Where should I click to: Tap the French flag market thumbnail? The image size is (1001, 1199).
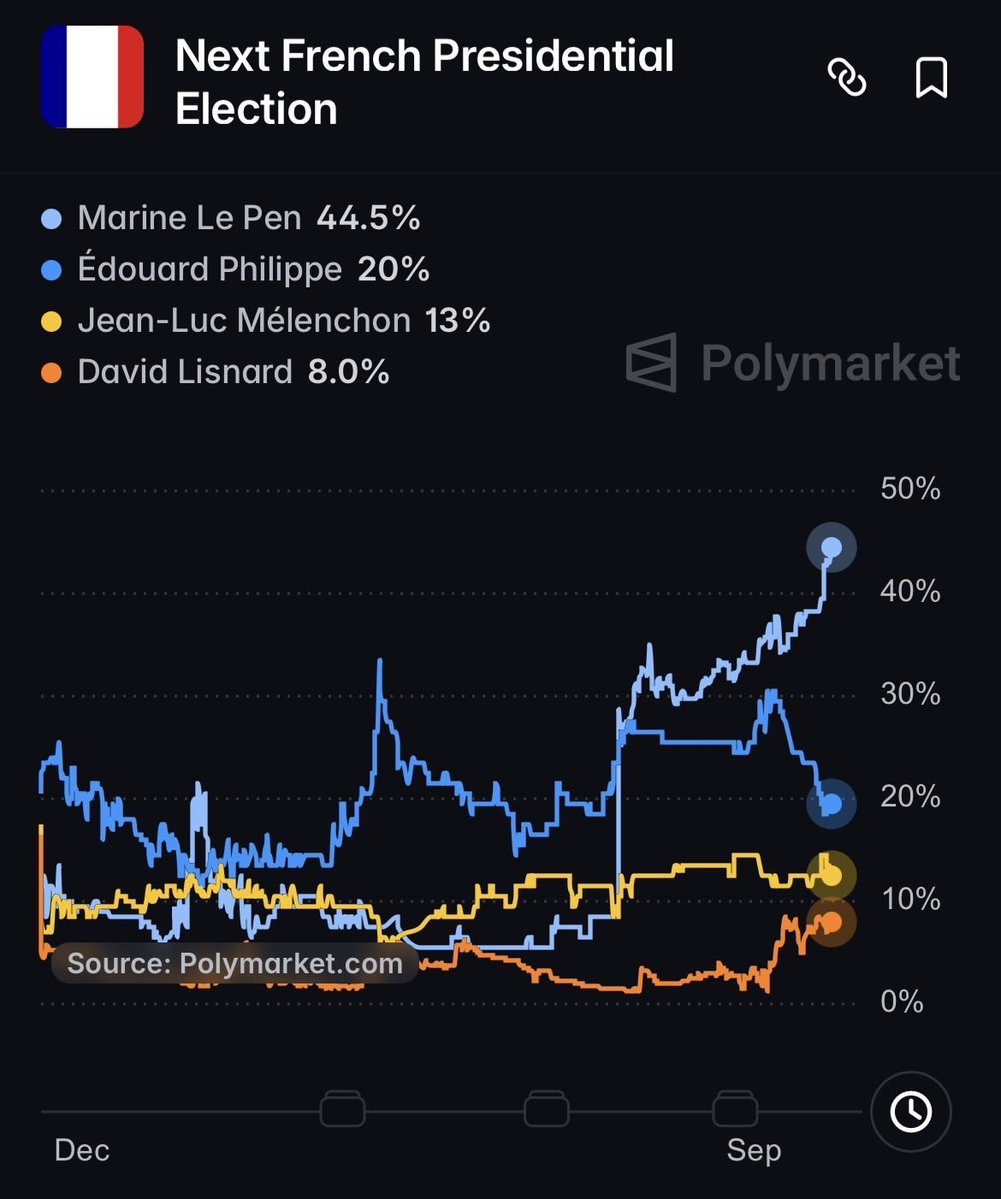(92, 76)
